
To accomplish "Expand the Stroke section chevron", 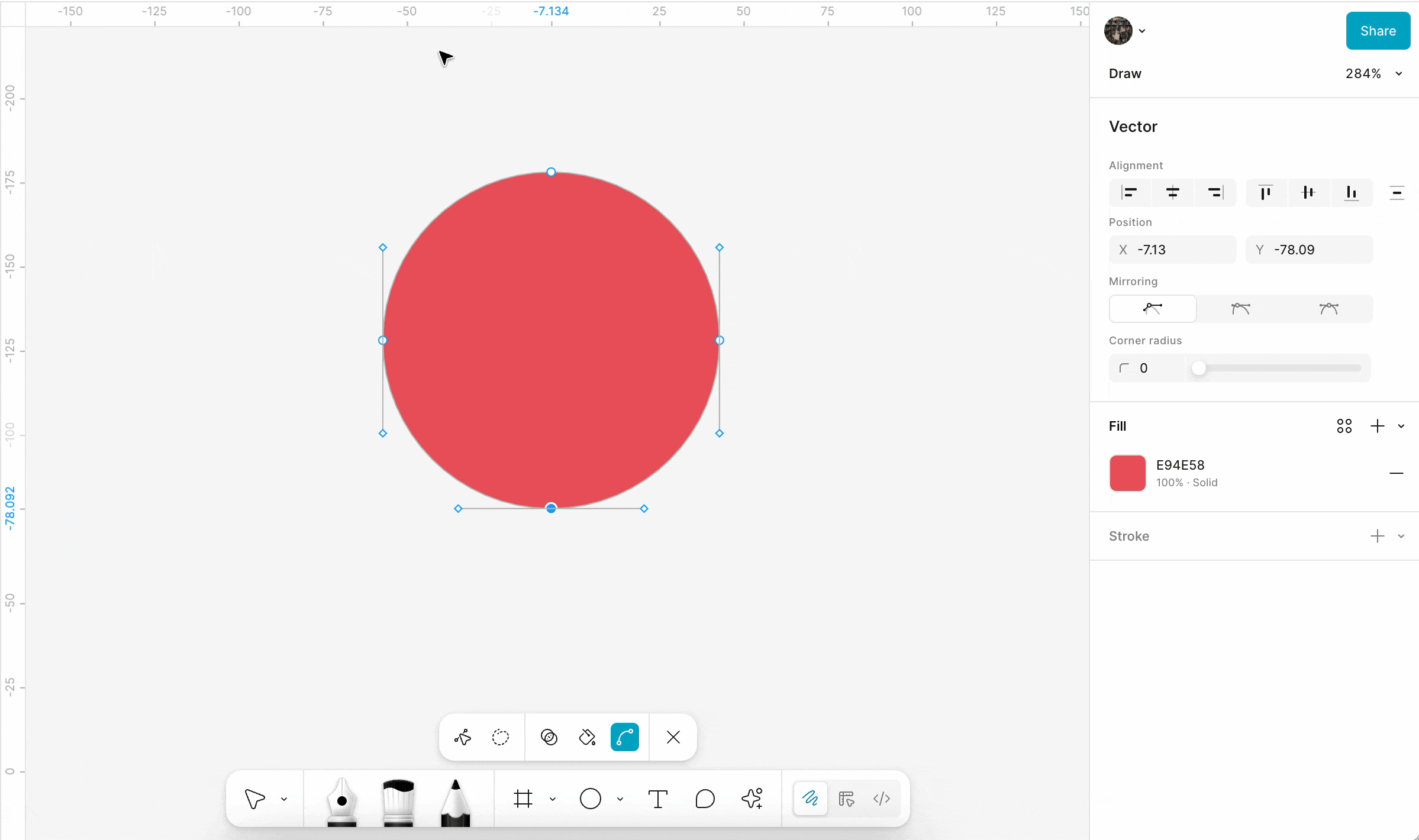I will pos(1401,537).
